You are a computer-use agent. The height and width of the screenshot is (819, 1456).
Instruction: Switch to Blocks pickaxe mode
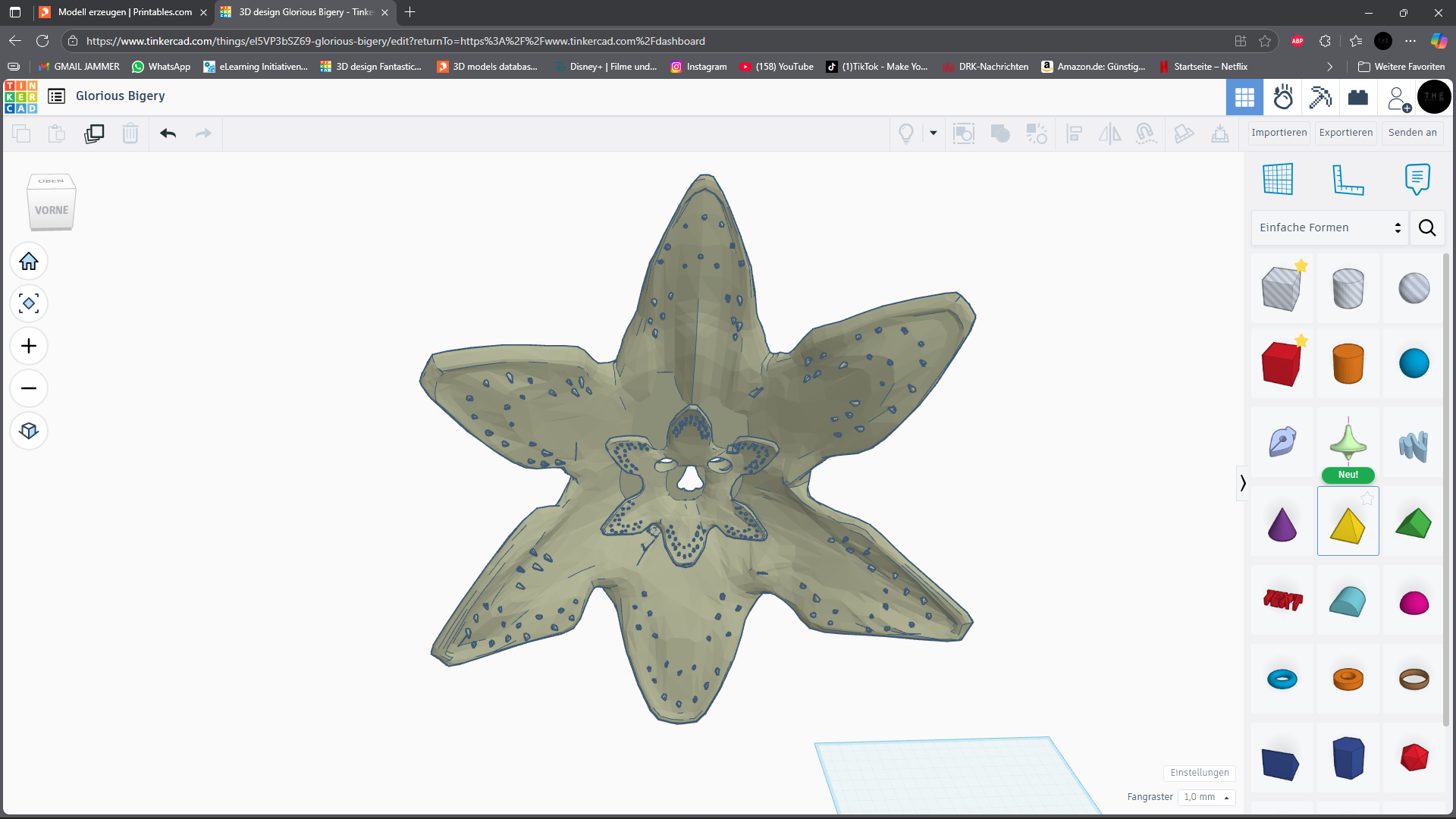(1320, 97)
